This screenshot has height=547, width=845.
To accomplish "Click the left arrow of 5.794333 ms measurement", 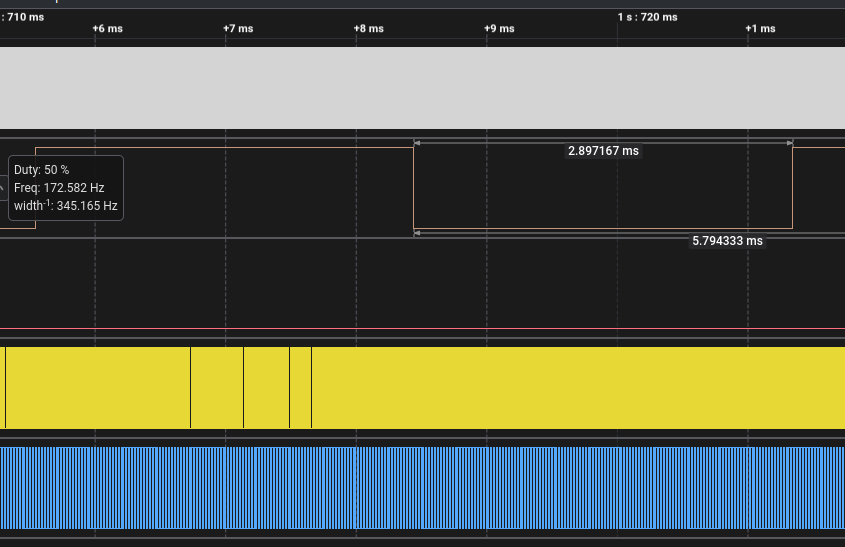I will (x=418, y=233).
